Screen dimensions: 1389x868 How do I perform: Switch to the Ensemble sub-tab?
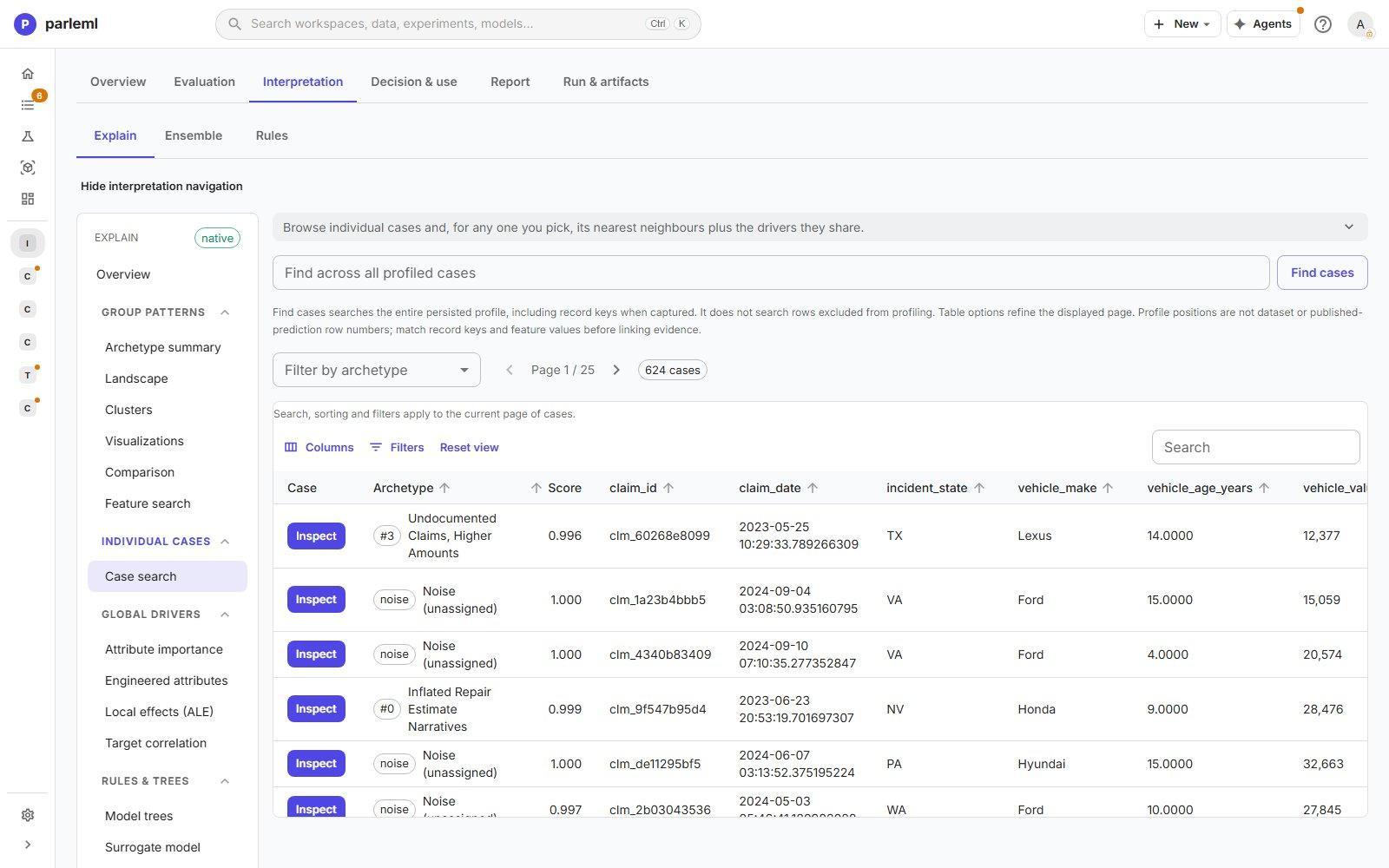point(194,135)
